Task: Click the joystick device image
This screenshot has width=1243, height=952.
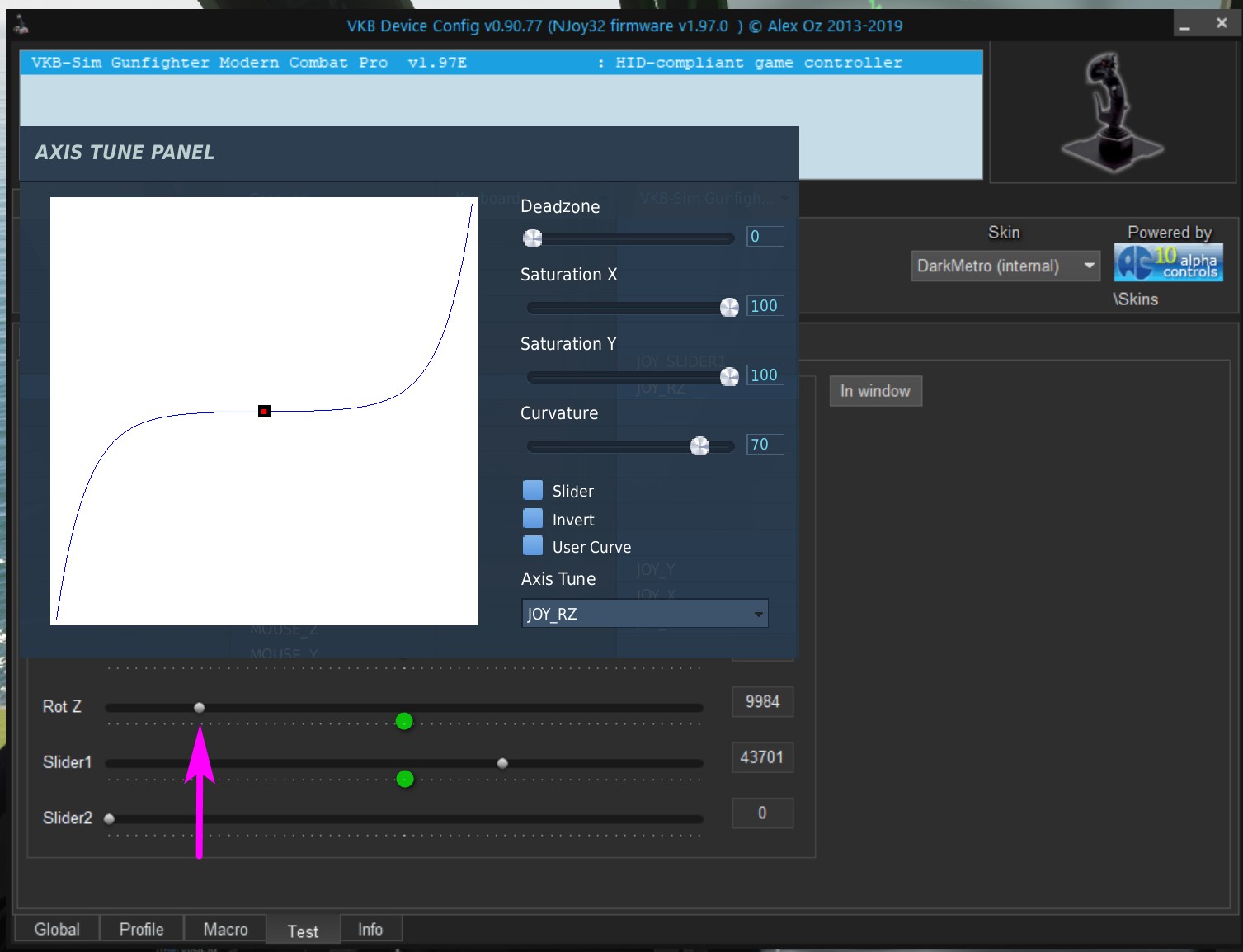Action: pyautogui.click(x=1111, y=112)
